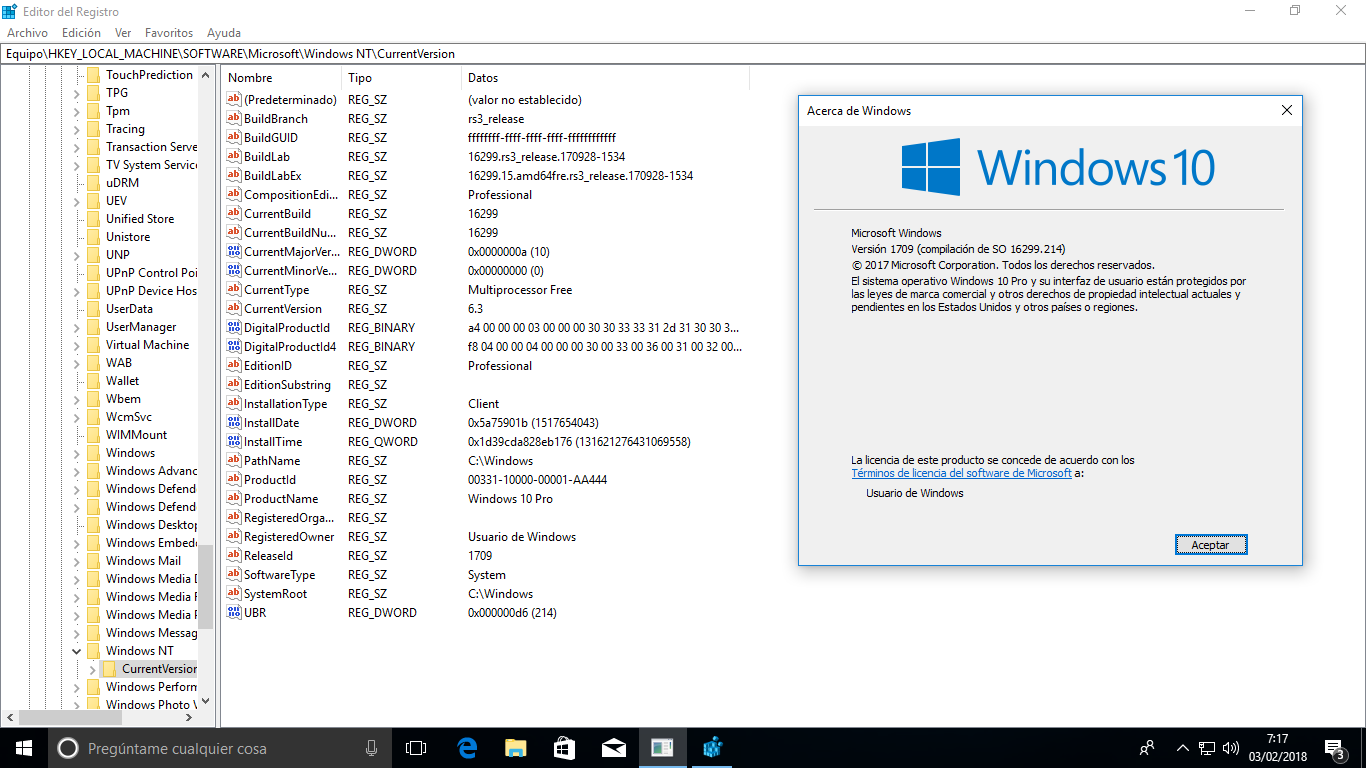Image resolution: width=1366 pixels, height=768 pixels.
Task: Launch Microsoft Edge from the taskbar
Action: 466,748
